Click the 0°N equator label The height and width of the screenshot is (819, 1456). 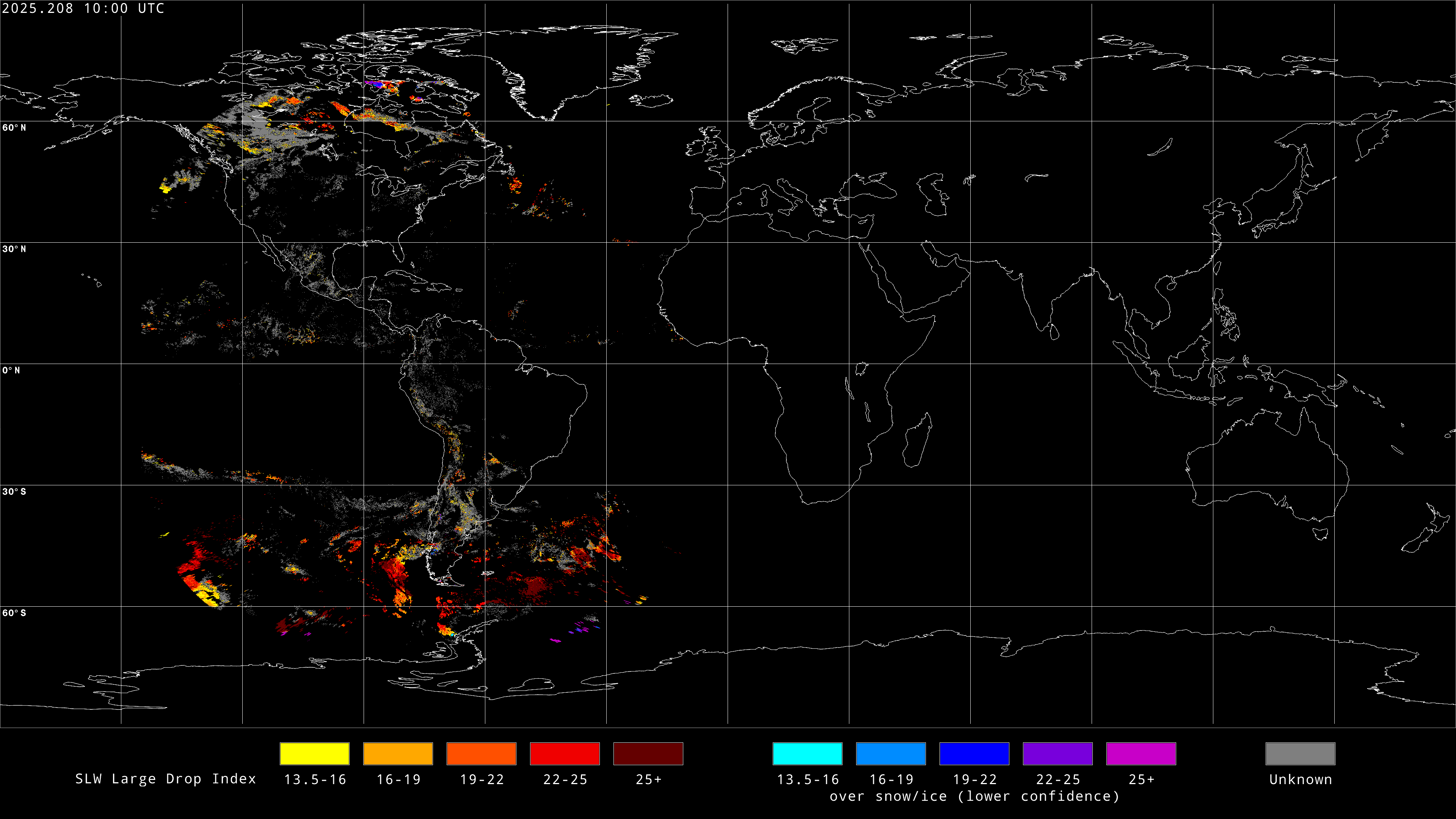tap(11, 371)
